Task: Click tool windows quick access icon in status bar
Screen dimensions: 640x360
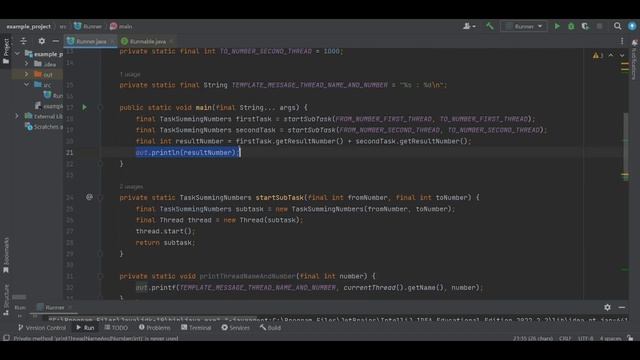Action: [6, 338]
